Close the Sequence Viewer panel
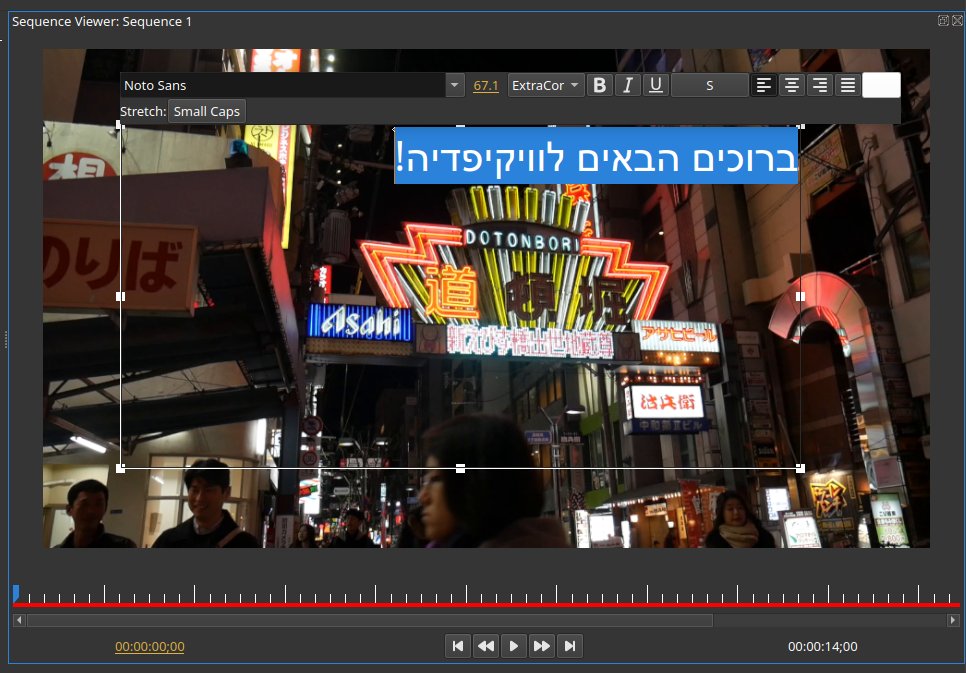 click(957, 20)
